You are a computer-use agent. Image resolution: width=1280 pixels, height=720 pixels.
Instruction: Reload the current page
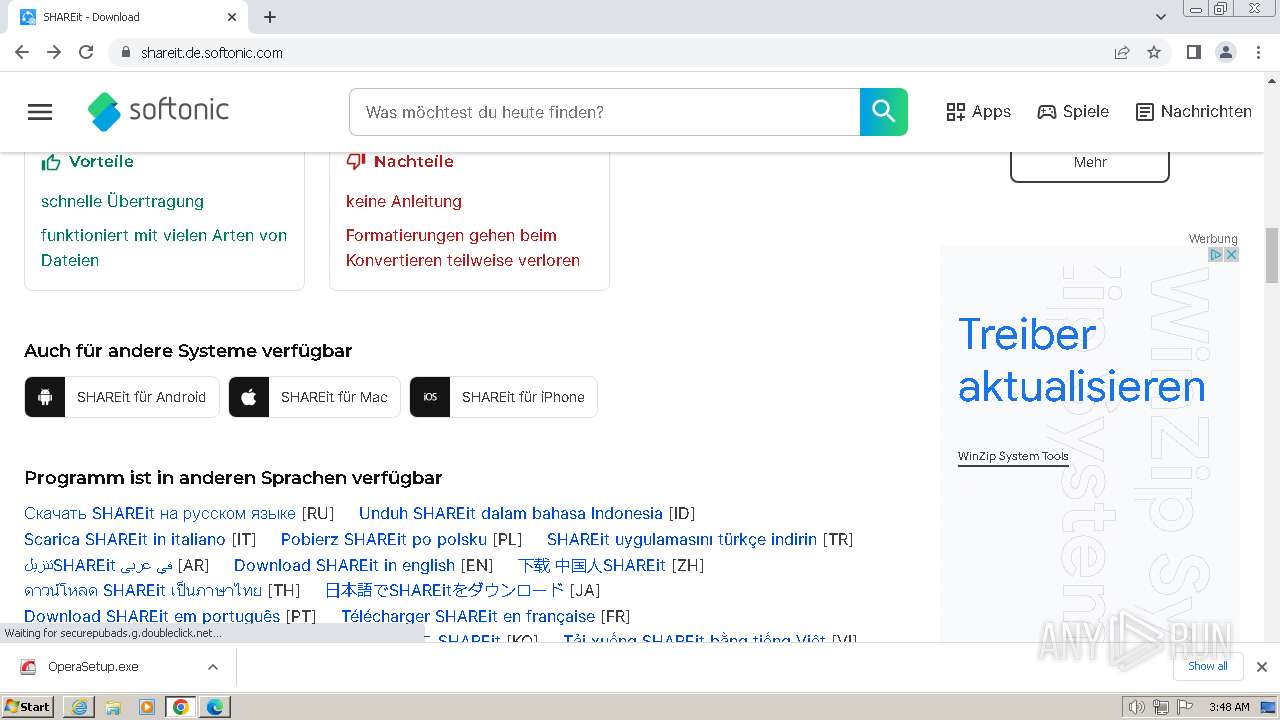pos(86,52)
